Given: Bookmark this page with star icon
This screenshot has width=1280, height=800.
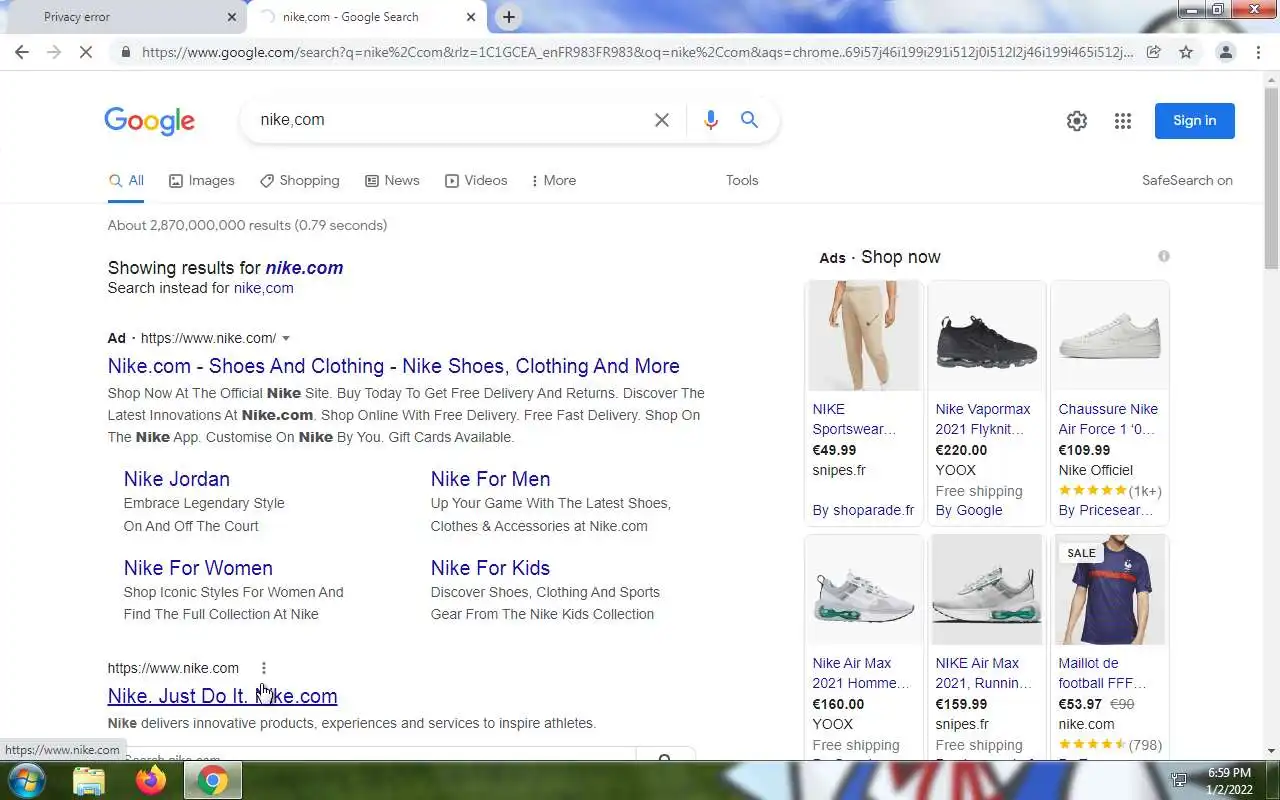Looking at the screenshot, I should click(x=1186, y=52).
